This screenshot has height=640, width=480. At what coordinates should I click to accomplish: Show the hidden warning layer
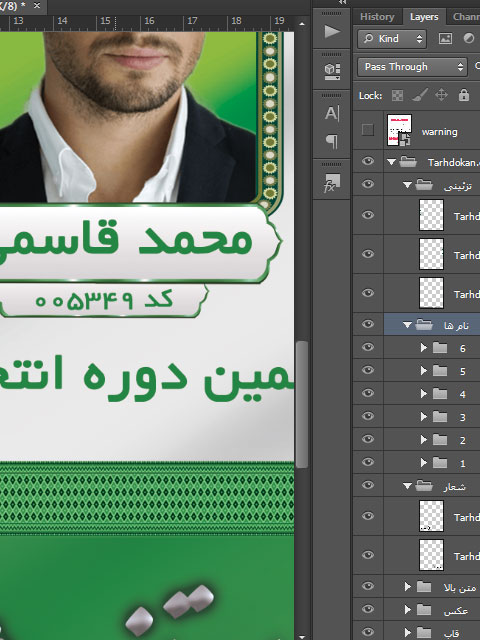368,130
